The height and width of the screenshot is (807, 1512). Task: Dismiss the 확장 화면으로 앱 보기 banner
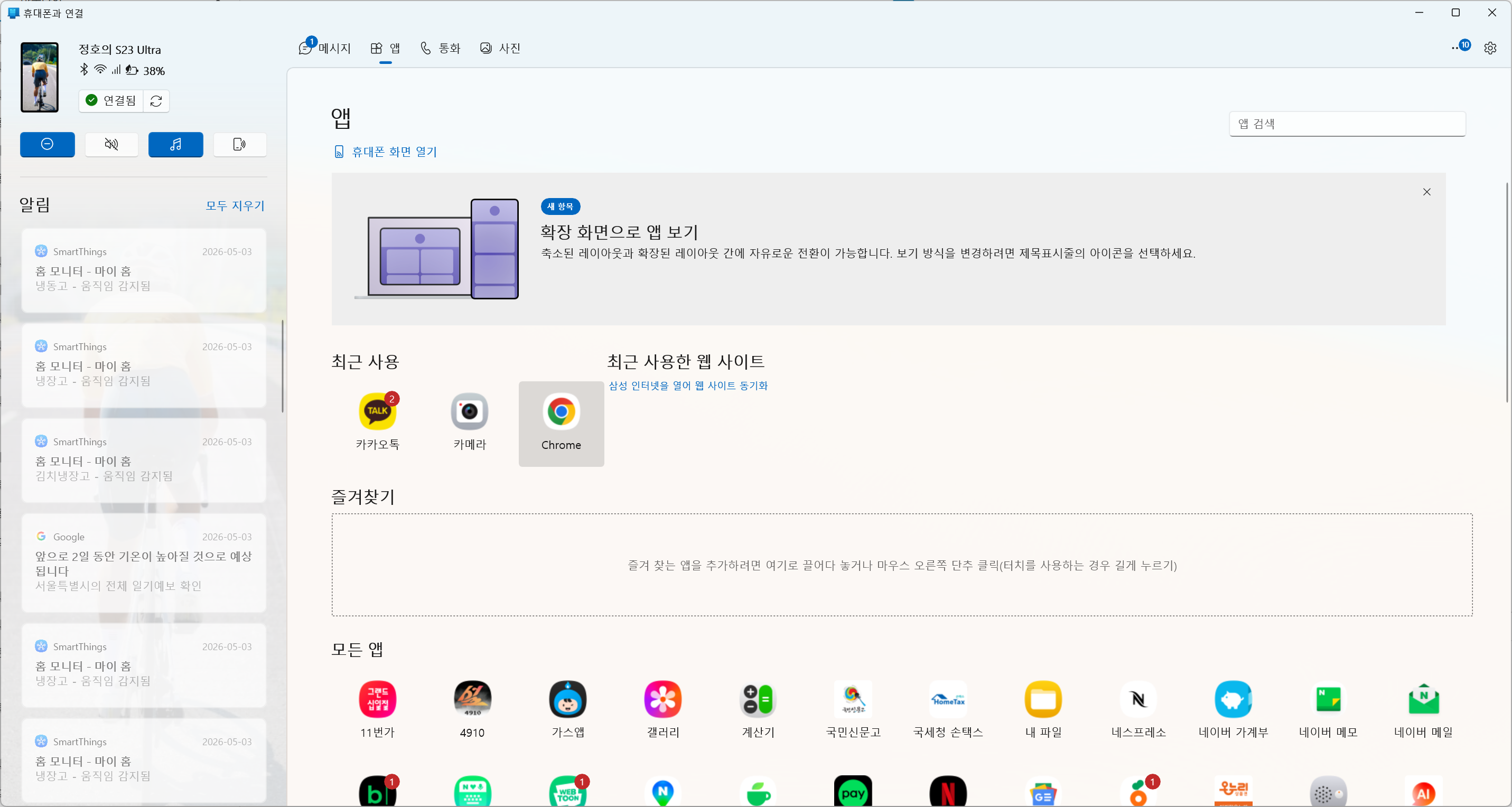[x=1426, y=192]
